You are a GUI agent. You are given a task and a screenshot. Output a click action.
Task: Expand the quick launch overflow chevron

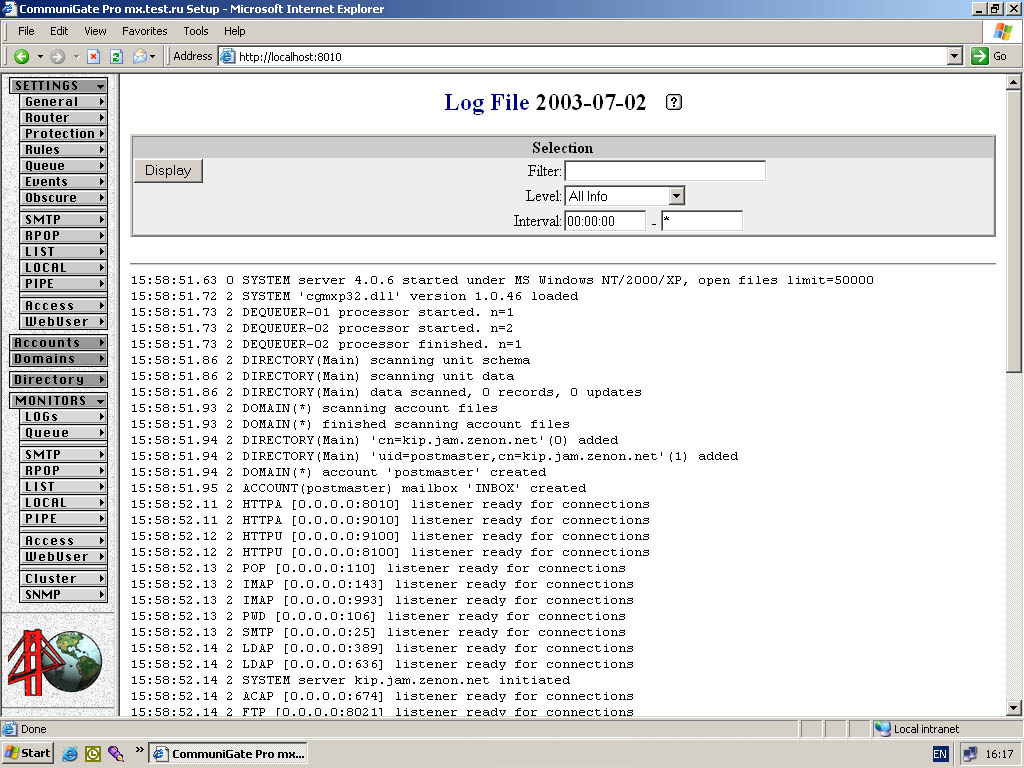pyautogui.click(x=139, y=750)
